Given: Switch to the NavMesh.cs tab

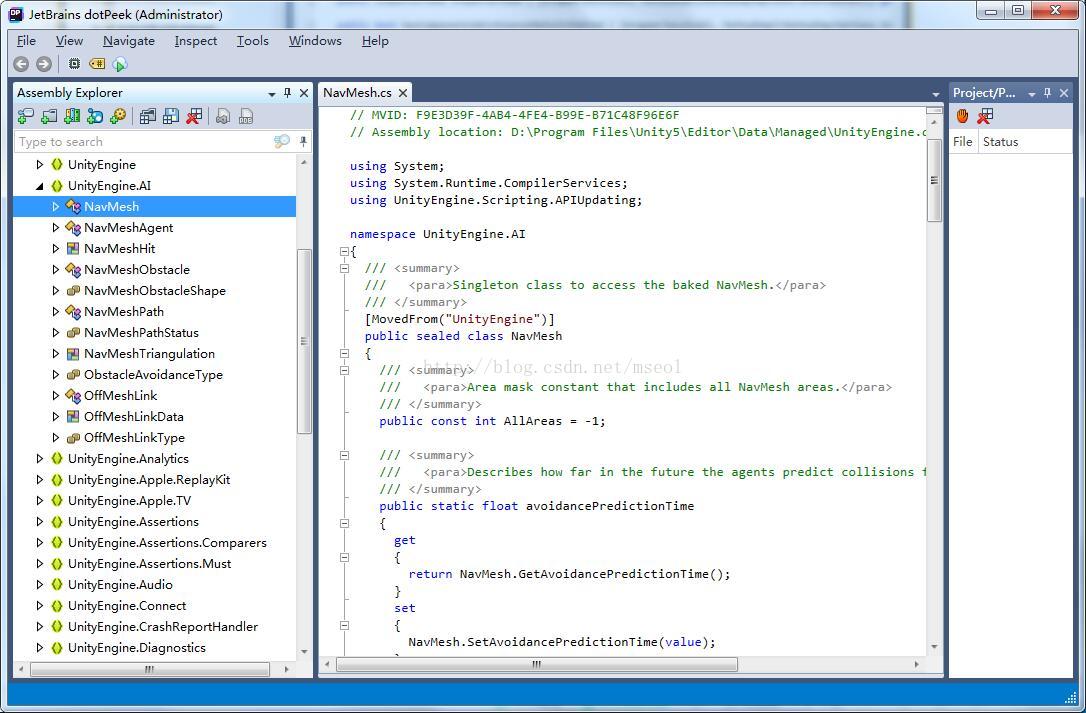Looking at the screenshot, I should [357, 92].
